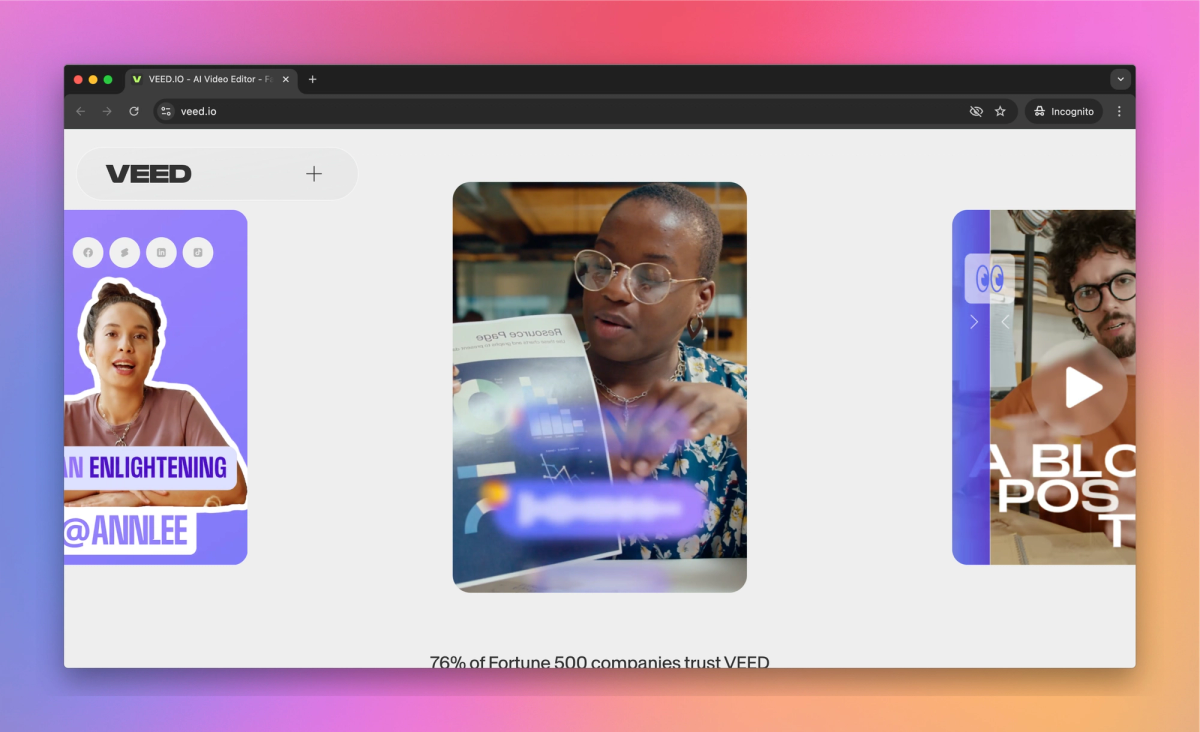Viewport: 1200px width, 732px height.
Task: Open a new tab with the plus button
Action: click(313, 79)
